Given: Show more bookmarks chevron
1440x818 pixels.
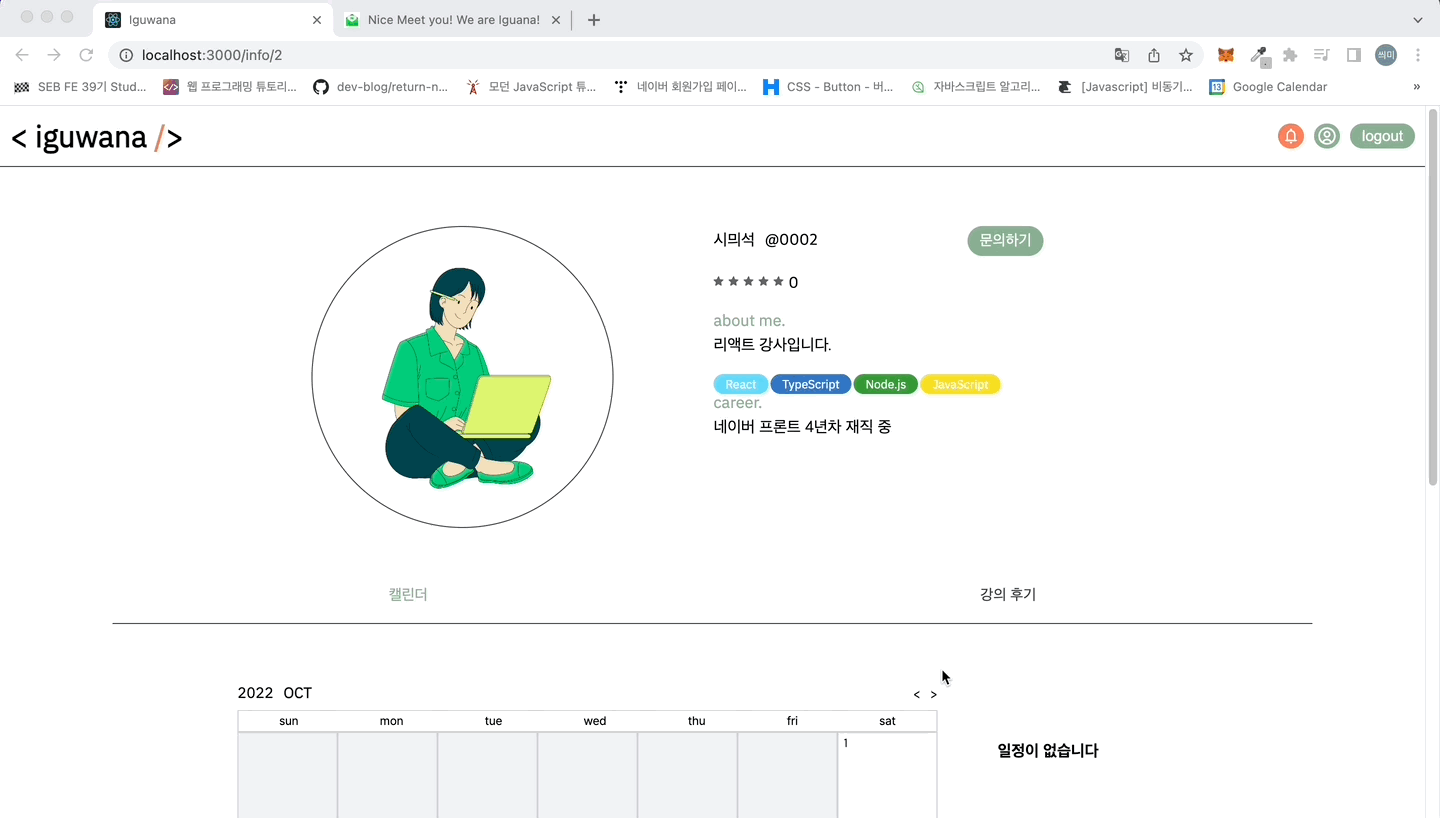Looking at the screenshot, I should click(x=1417, y=87).
